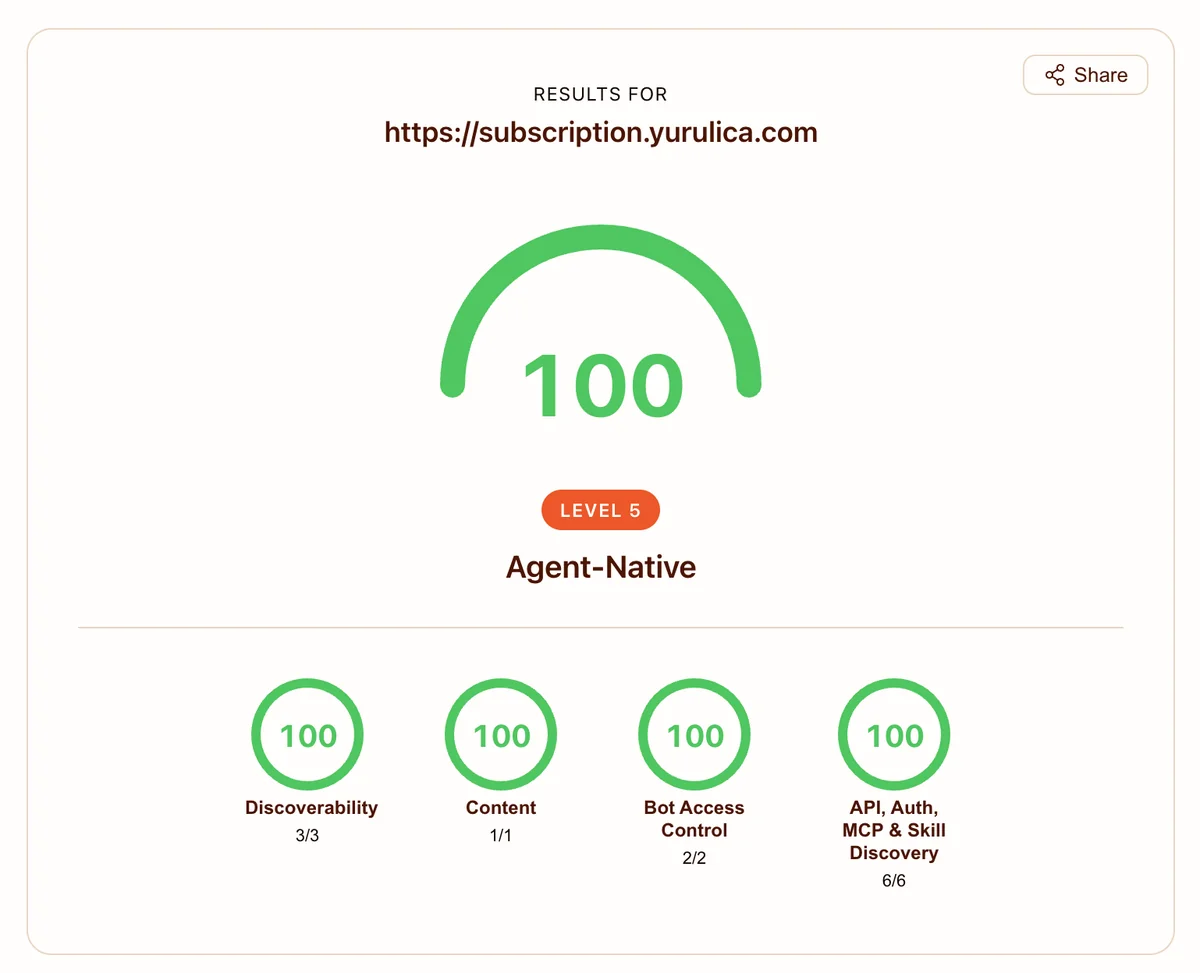The height and width of the screenshot is (973, 1200).
Task: Click API, Auth, MCP & Skill Discovery label
Action: (894, 830)
